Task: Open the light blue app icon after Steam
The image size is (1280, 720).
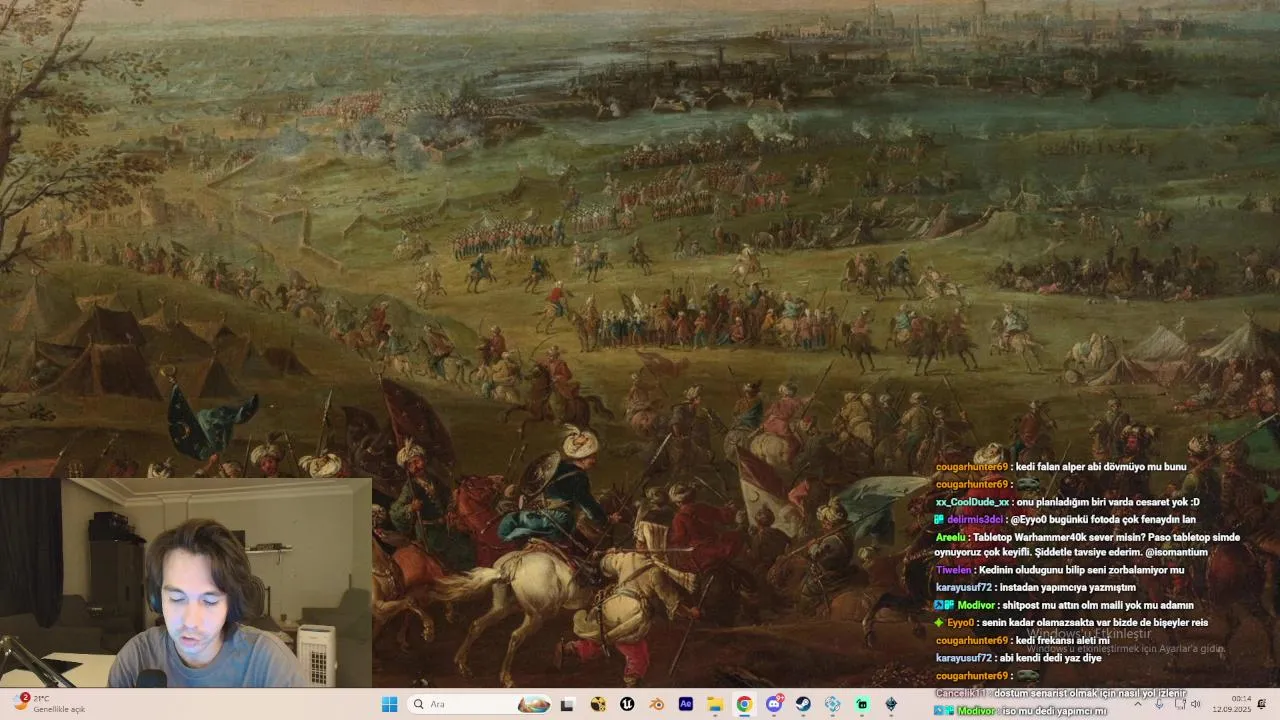Action: tap(832, 704)
